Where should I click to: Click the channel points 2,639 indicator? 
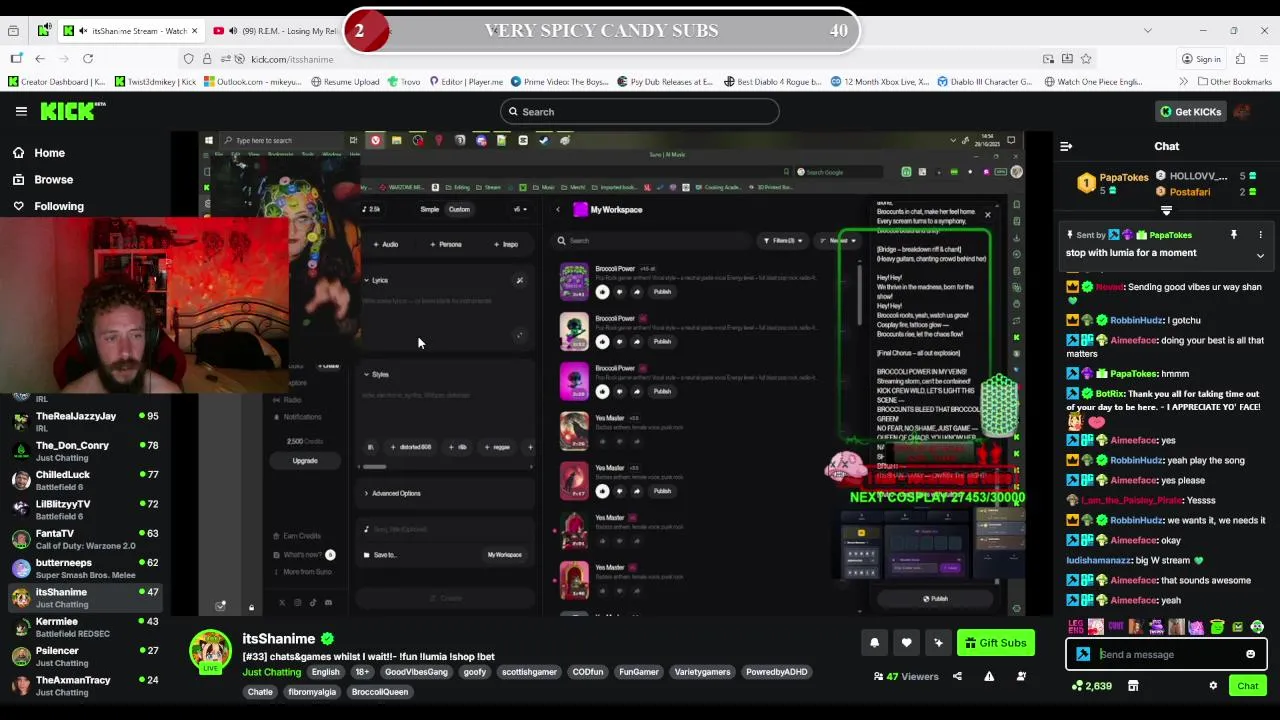(1091, 686)
